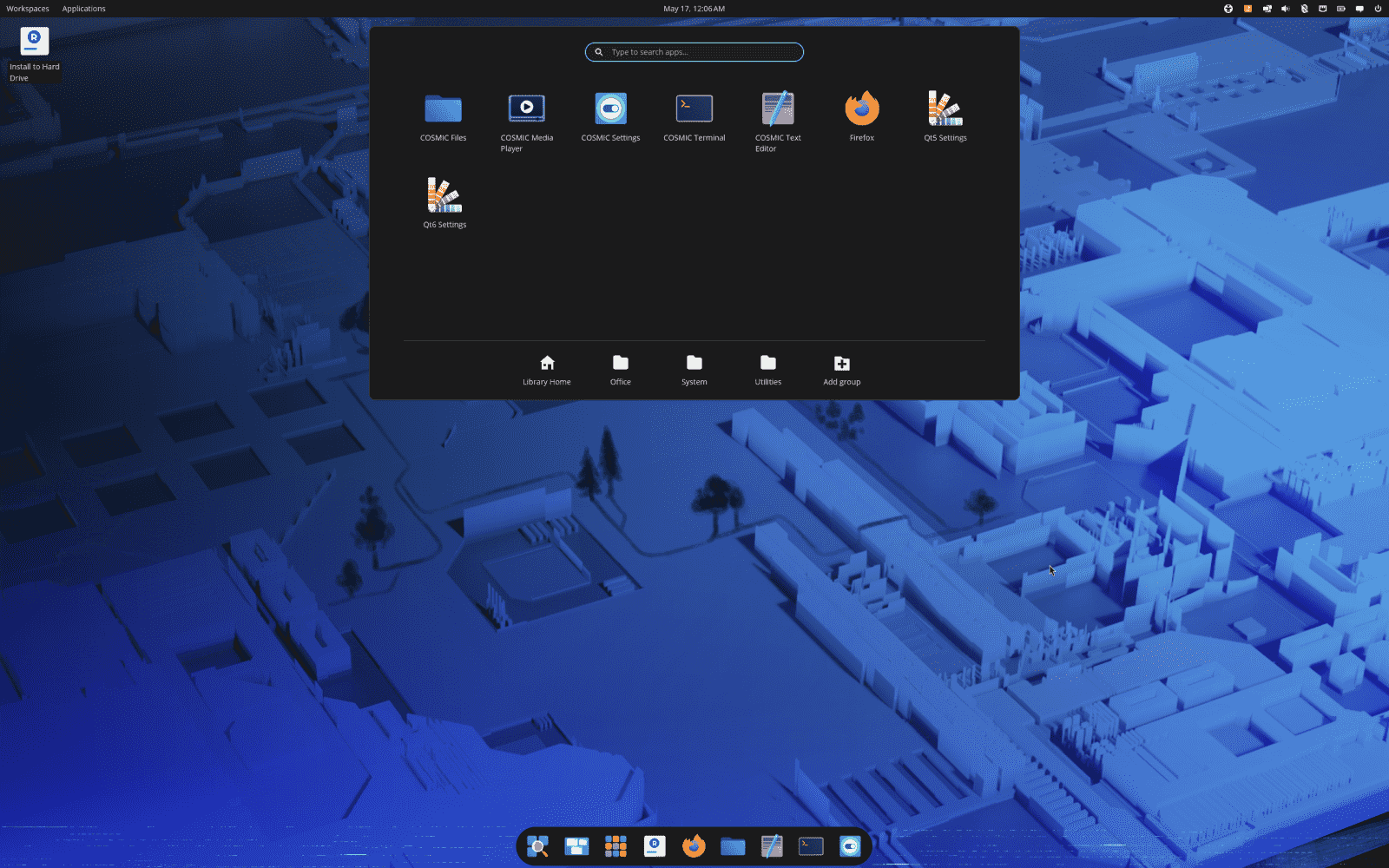Open the Files folder icon in the dock
The height and width of the screenshot is (868, 1389).
733,846
